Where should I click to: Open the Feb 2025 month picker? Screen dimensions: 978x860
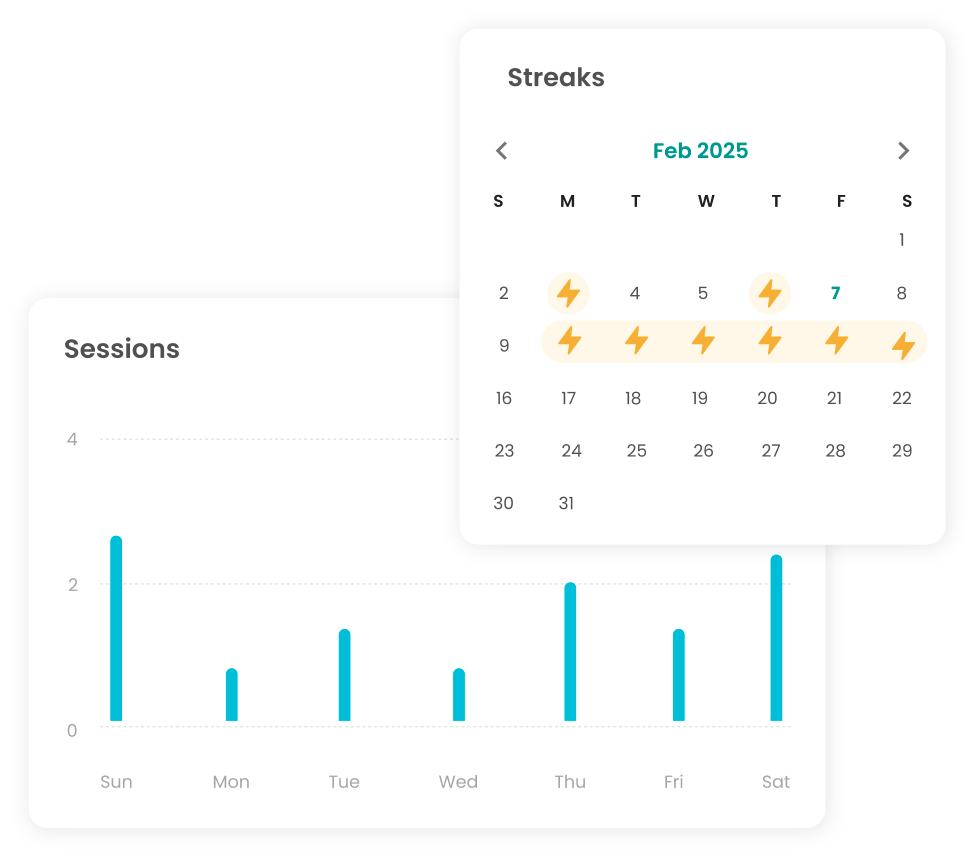(700, 151)
